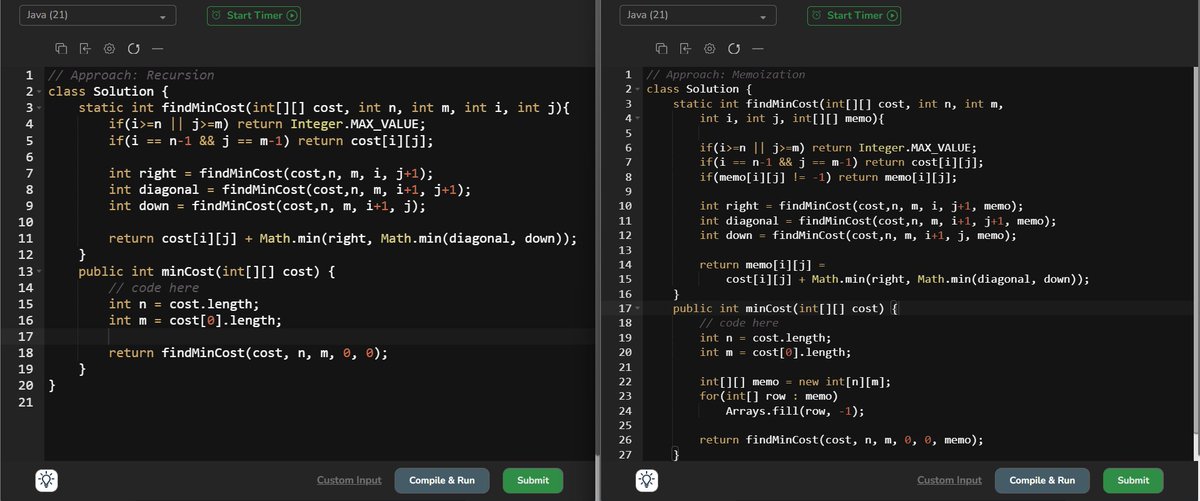Image resolution: width=1200 pixels, height=501 pixels.
Task: Click minus icon in left editor toolbar
Action: pos(157,48)
